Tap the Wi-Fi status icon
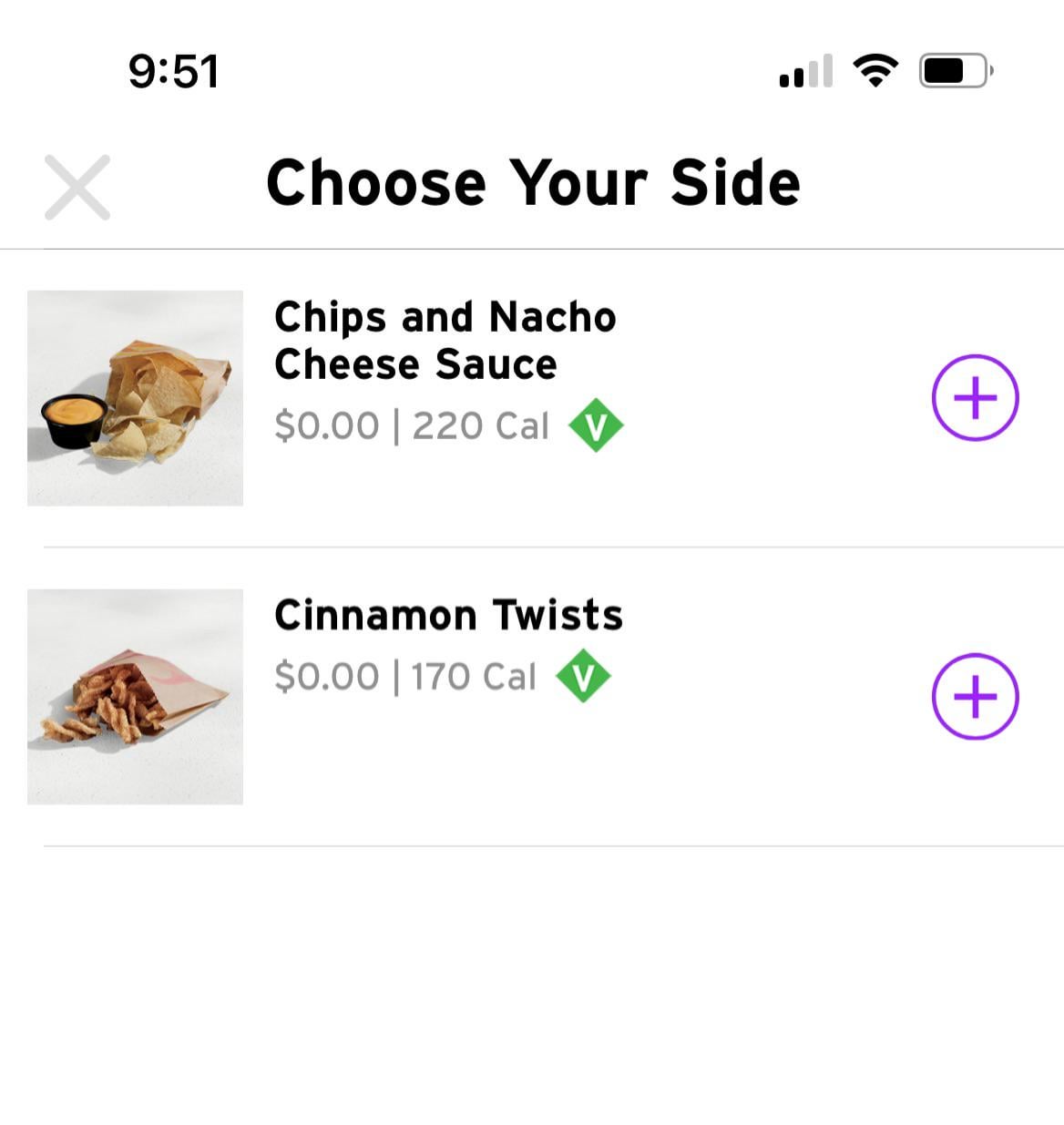 click(x=875, y=70)
